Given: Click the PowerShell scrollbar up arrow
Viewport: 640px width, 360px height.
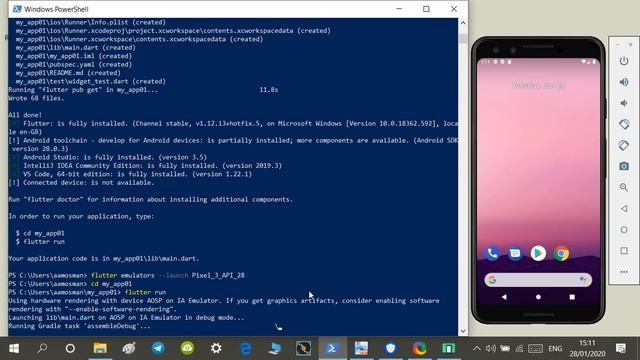Looking at the screenshot, I should tap(463, 23).
